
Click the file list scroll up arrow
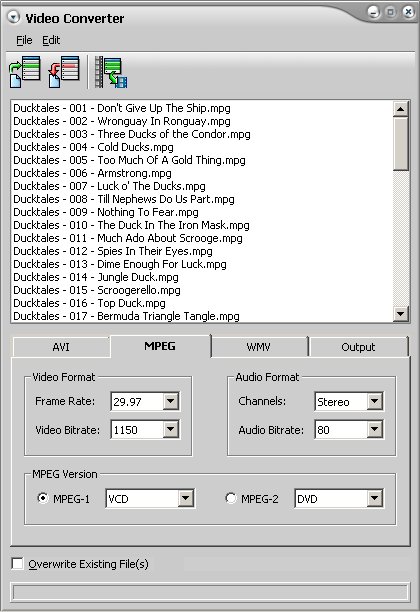click(x=401, y=109)
